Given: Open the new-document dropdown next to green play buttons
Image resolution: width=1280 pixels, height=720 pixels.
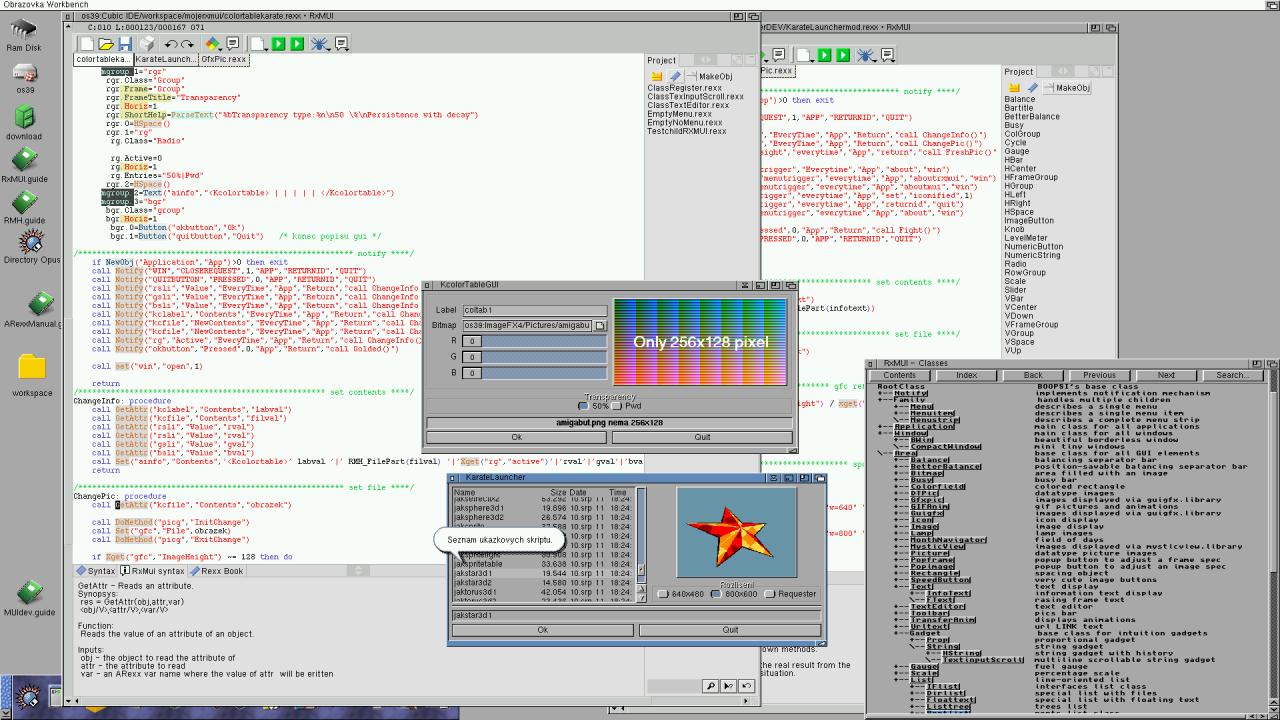Looking at the screenshot, I should tap(258, 44).
